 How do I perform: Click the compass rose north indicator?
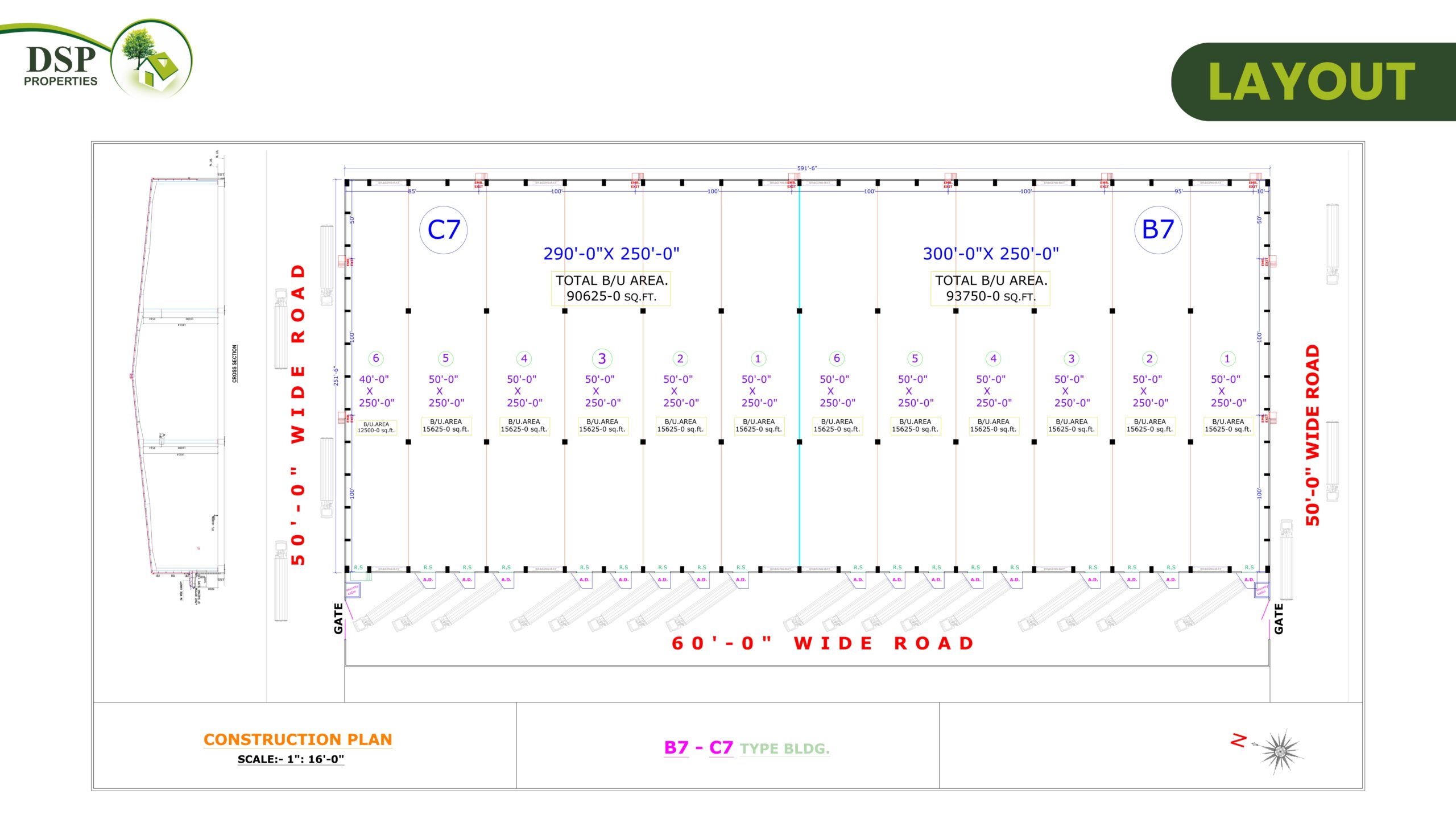coord(1280,751)
